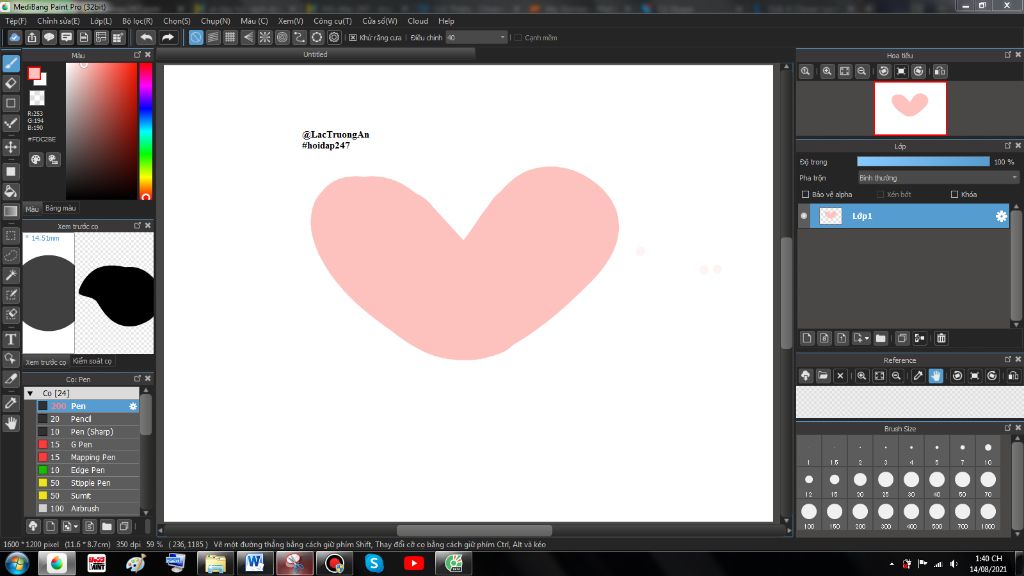This screenshot has width=1024, height=576.
Task: Create new layer in layer panel
Action: point(807,338)
